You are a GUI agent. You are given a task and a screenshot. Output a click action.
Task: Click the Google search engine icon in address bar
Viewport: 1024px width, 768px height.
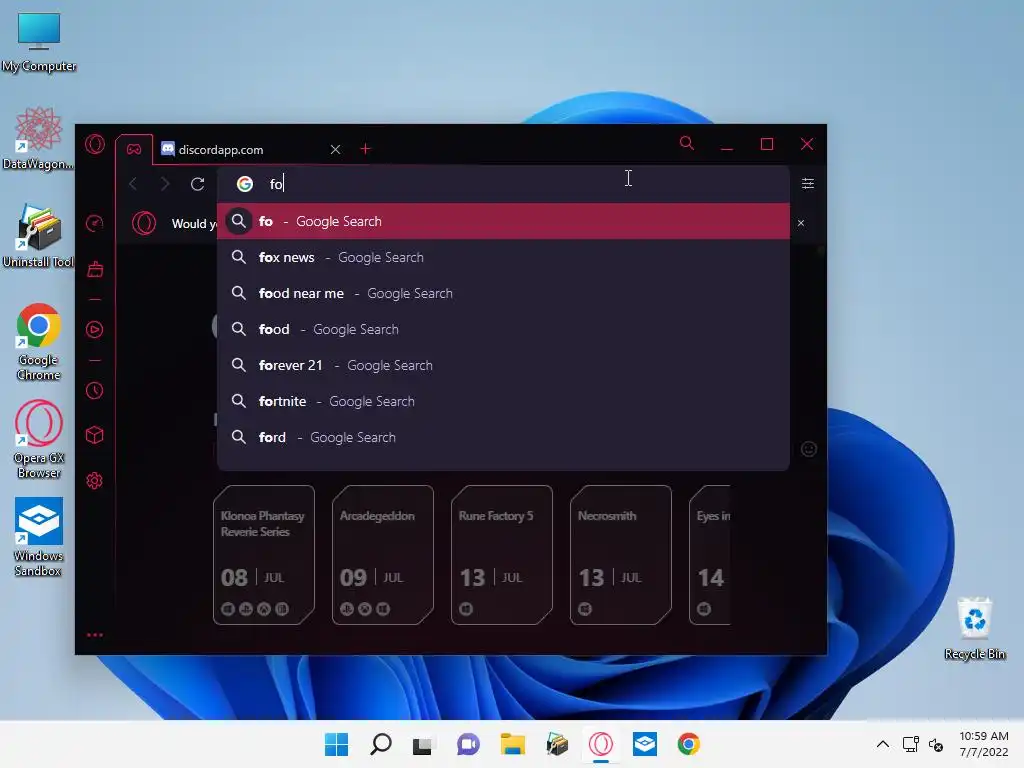pyautogui.click(x=245, y=184)
